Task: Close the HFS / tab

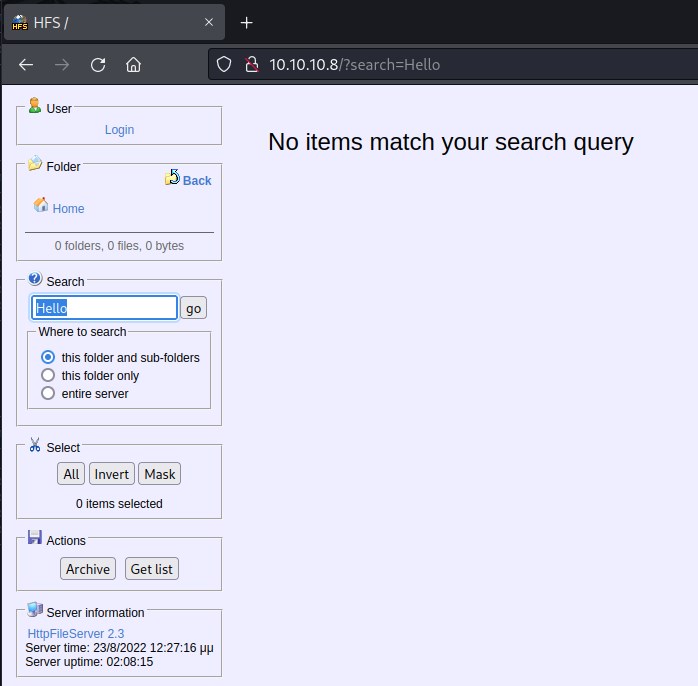Action: [208, 22]
